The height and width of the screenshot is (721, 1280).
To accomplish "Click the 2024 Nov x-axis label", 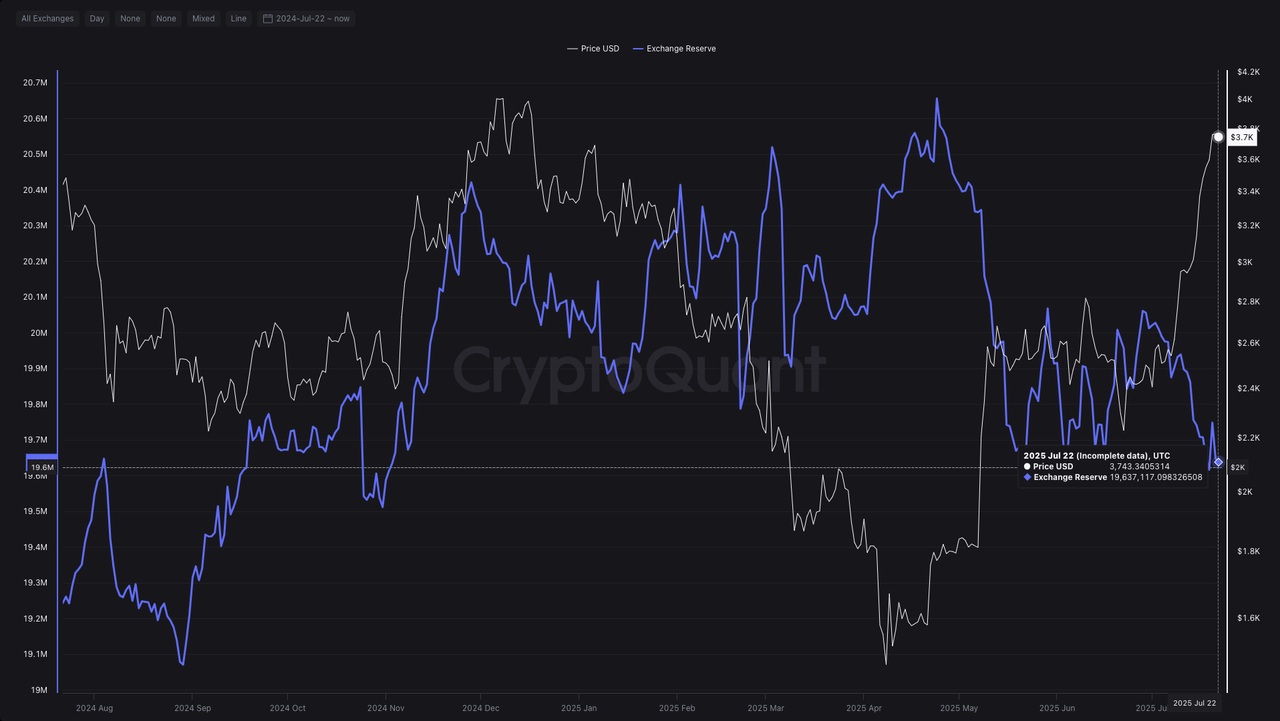I will tap(385, 708).
